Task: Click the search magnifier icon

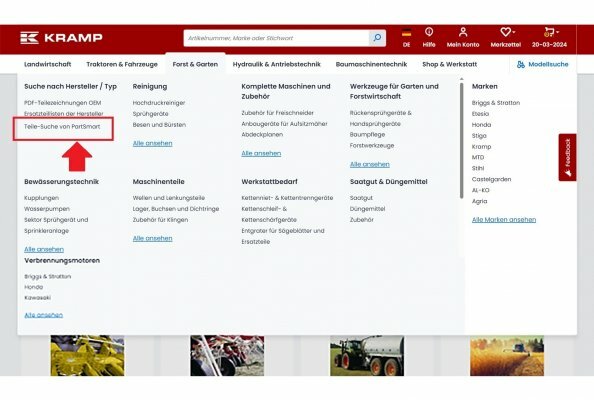Action: click(377, 38)
